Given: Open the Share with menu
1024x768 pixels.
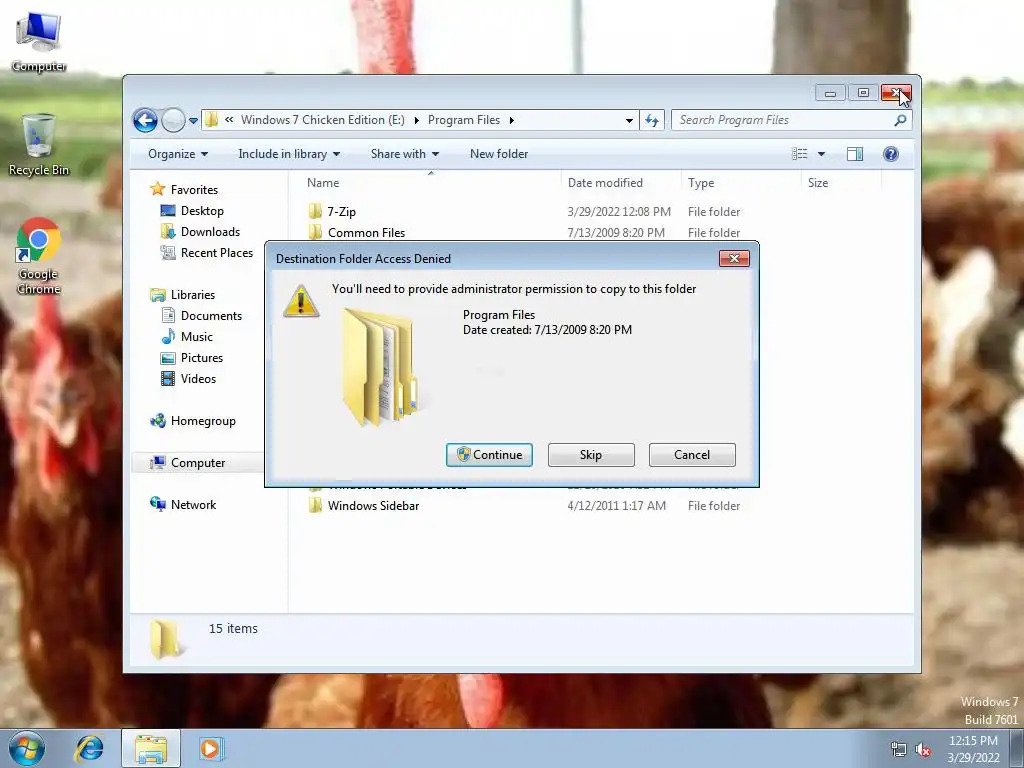Looking at the screenshot, I should (x=404, y=154).
